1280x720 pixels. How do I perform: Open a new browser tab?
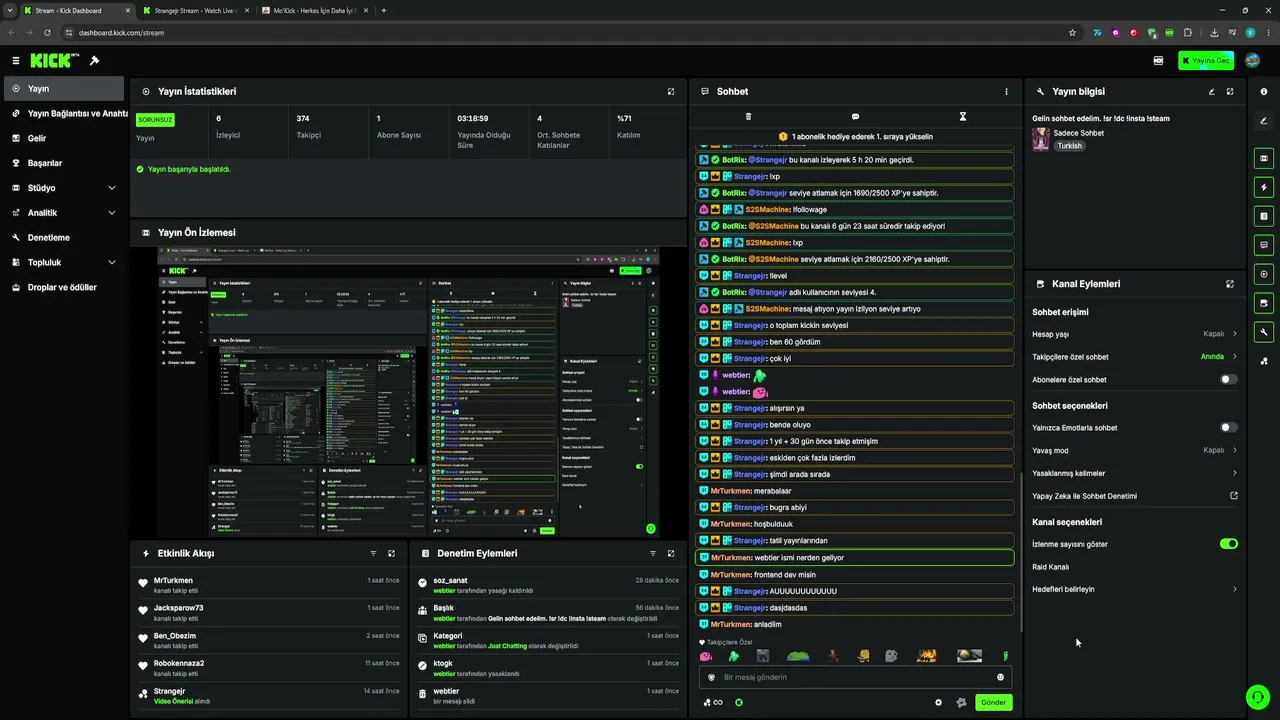point(384,10)
